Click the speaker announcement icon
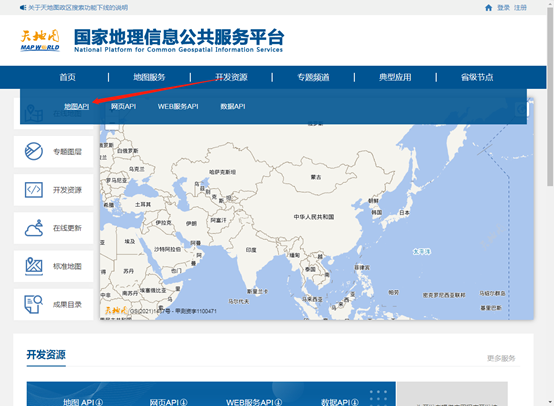554x406 pixels. pos(23,7)
